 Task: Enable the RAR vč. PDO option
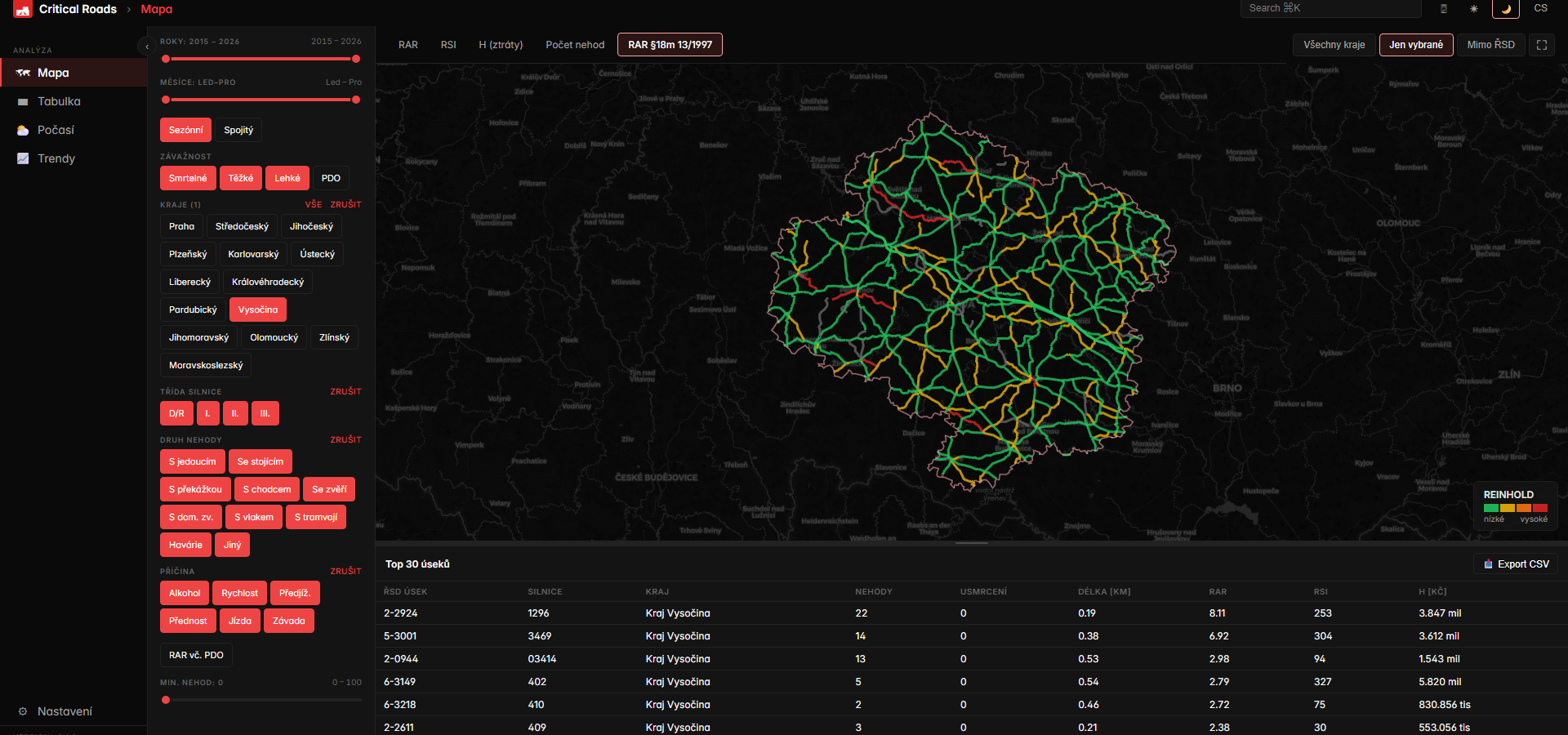click(196, 655)
